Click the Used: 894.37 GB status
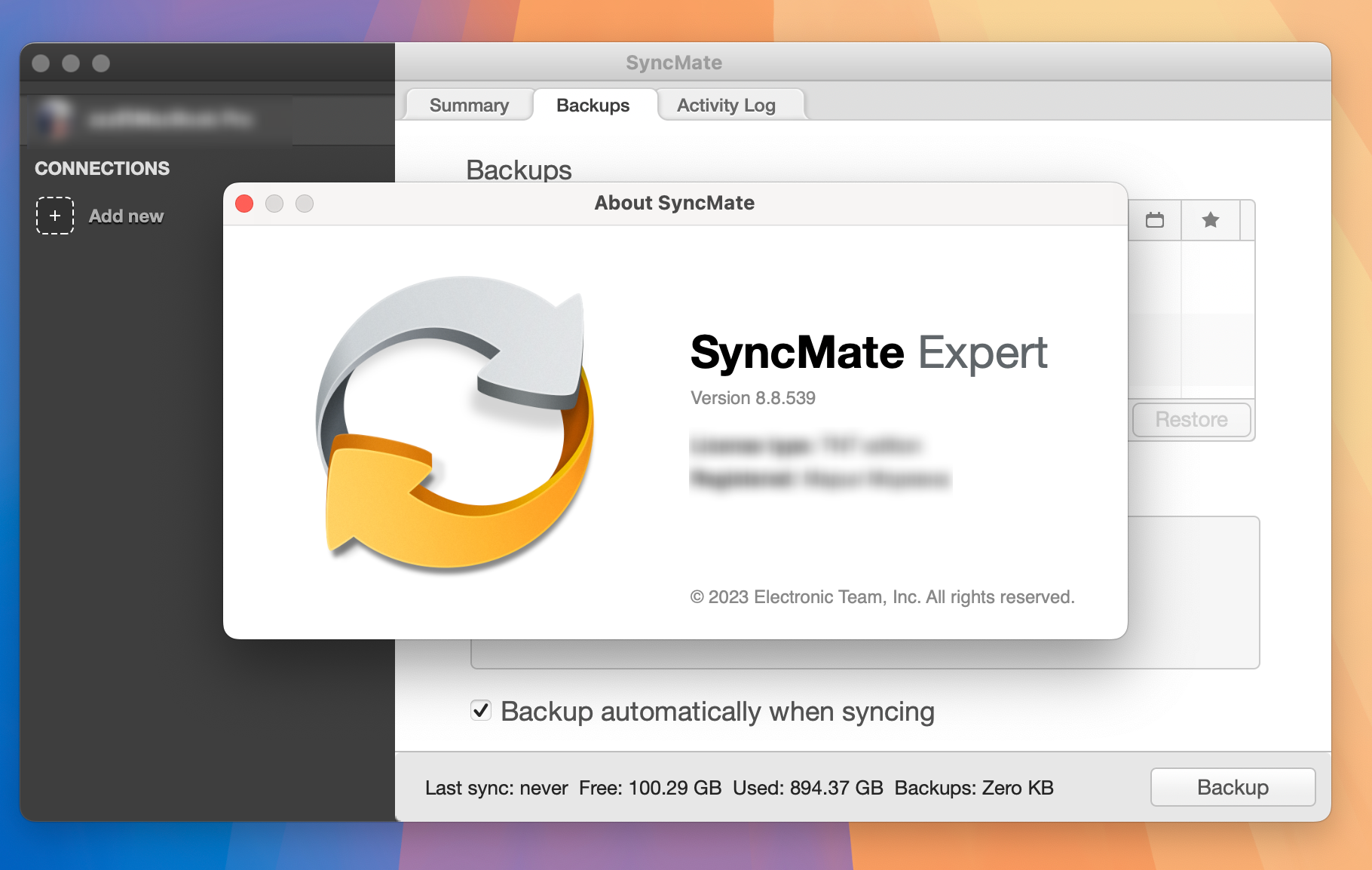The image size is (1372, 870). point(807,788)
